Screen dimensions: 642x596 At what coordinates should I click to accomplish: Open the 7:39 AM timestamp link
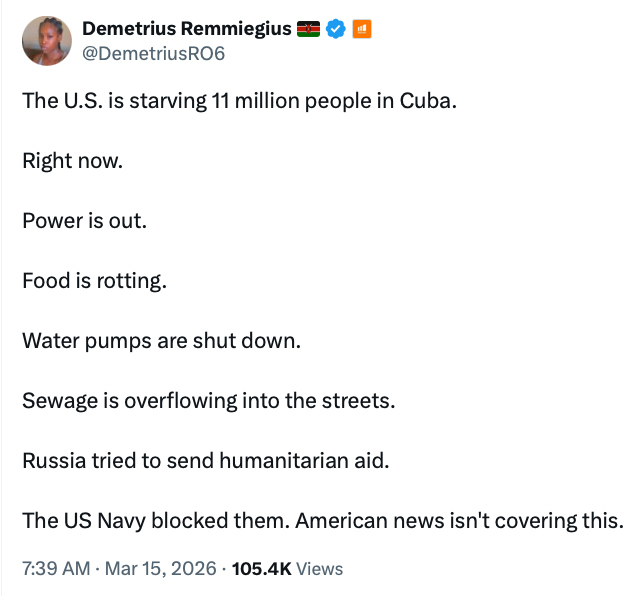pos(56,569)
